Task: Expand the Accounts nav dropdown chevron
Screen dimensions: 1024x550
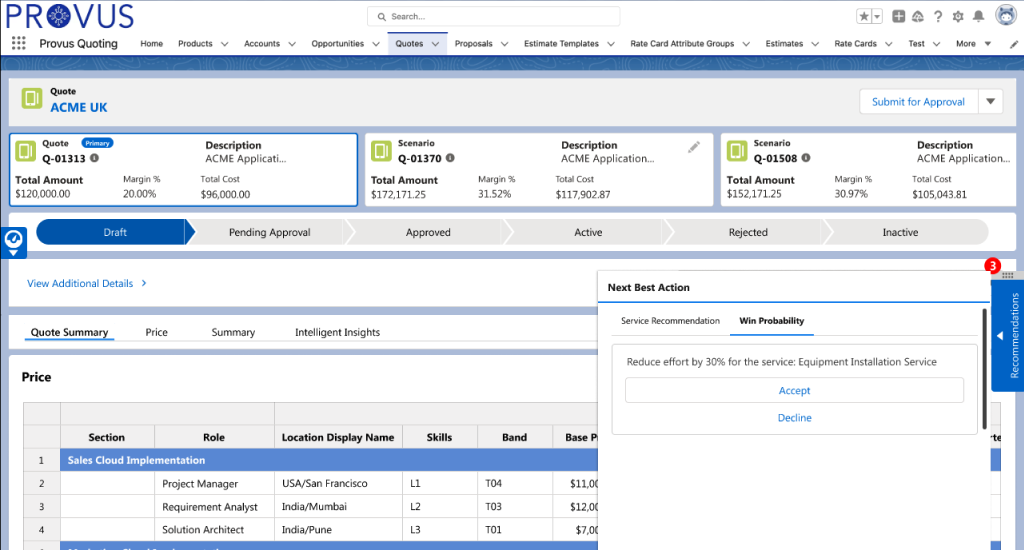Action: coord(292,44)
